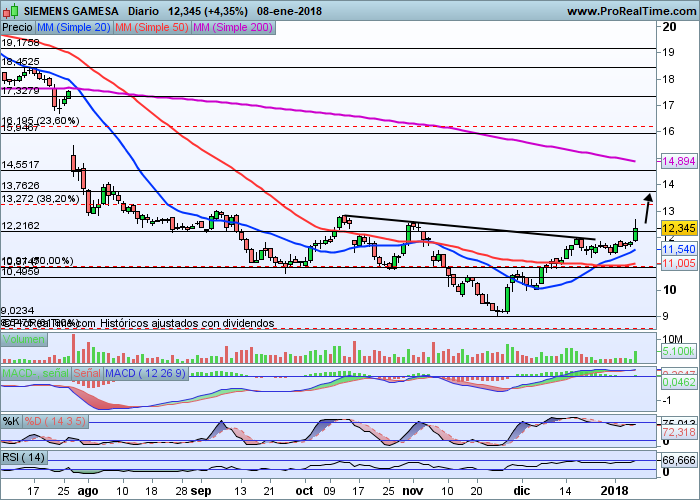Open the Volumen panel label
This screenshot has height=500, width=700.
point(23,339)
